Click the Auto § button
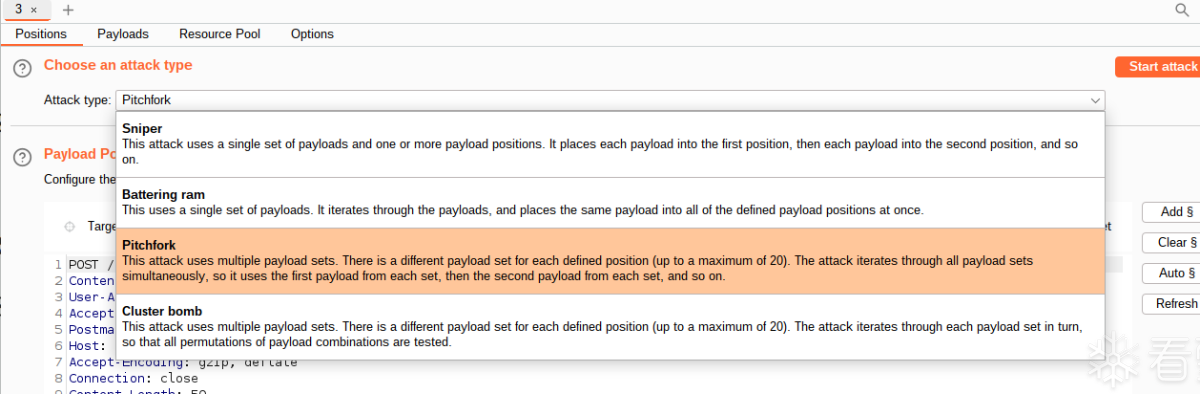 (1171, 273)
